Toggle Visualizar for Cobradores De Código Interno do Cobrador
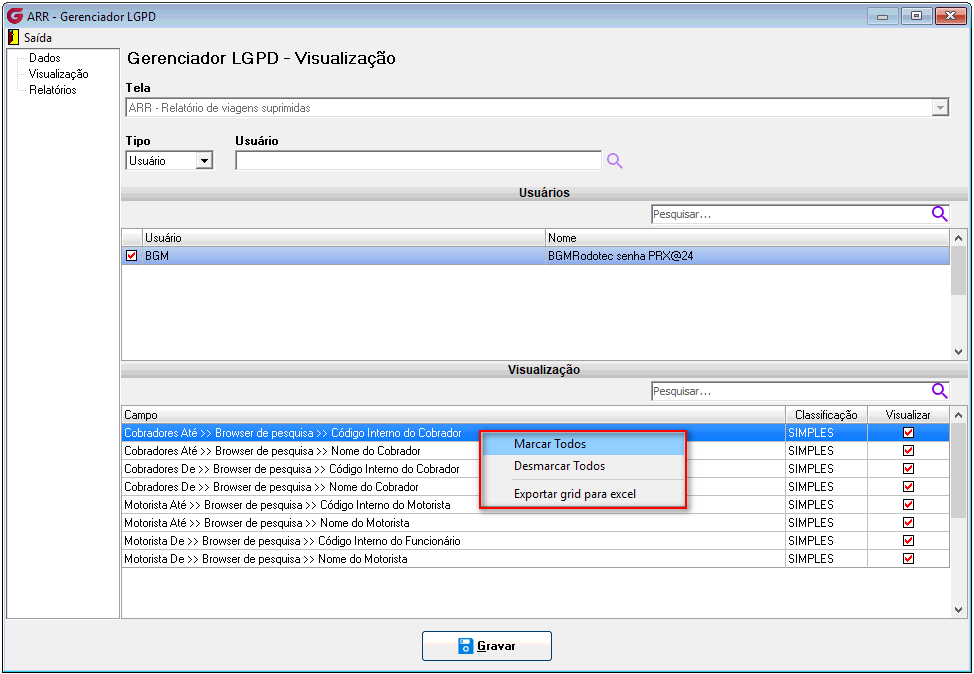The height and width of the screenshot is (674, 974). coord(908,468)
